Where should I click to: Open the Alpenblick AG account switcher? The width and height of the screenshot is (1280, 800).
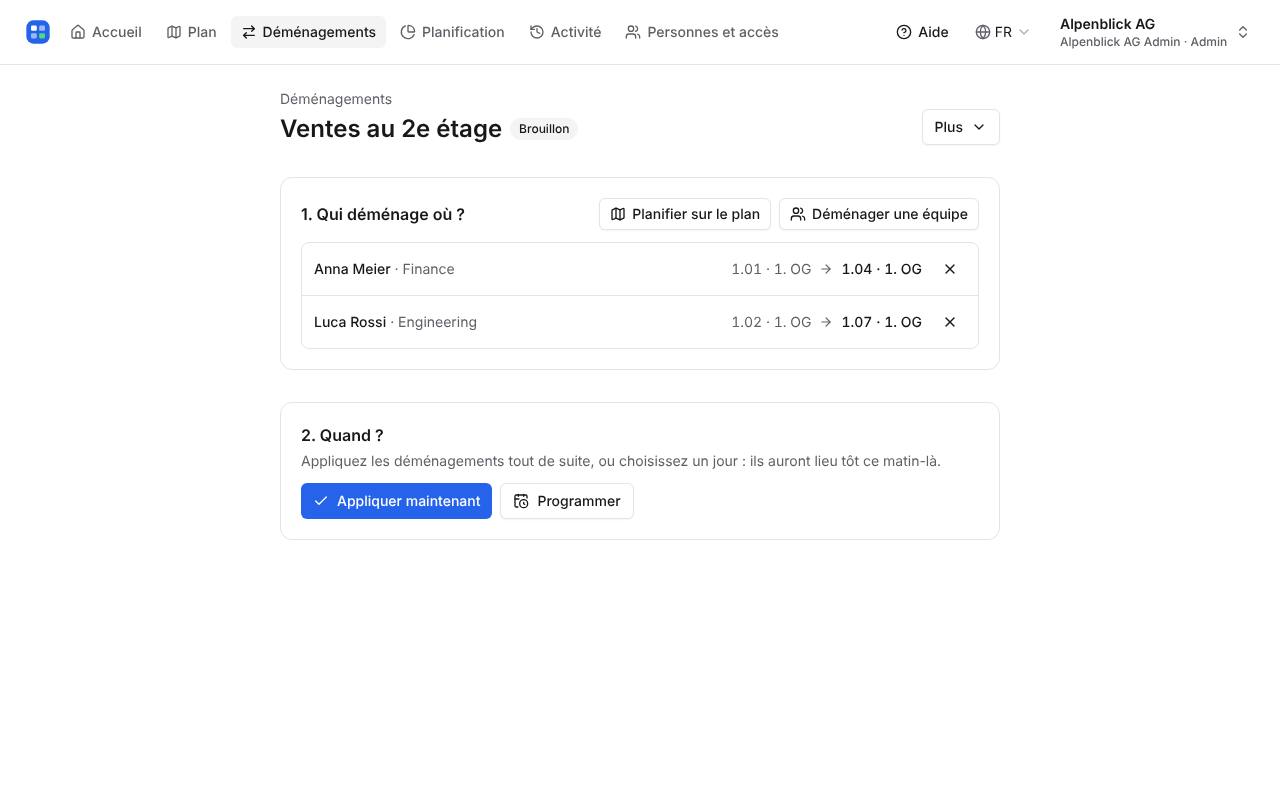1154,32
